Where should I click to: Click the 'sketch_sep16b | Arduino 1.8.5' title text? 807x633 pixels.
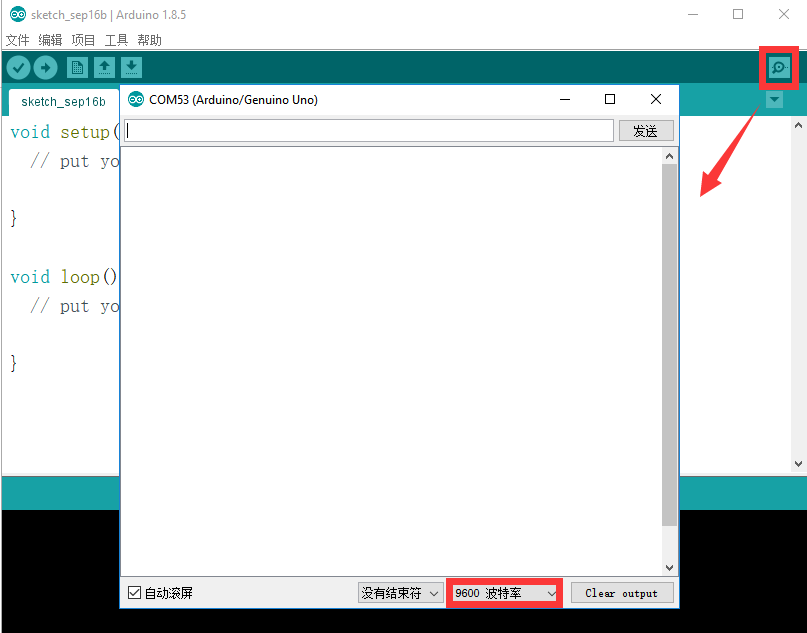click(109, 15)
